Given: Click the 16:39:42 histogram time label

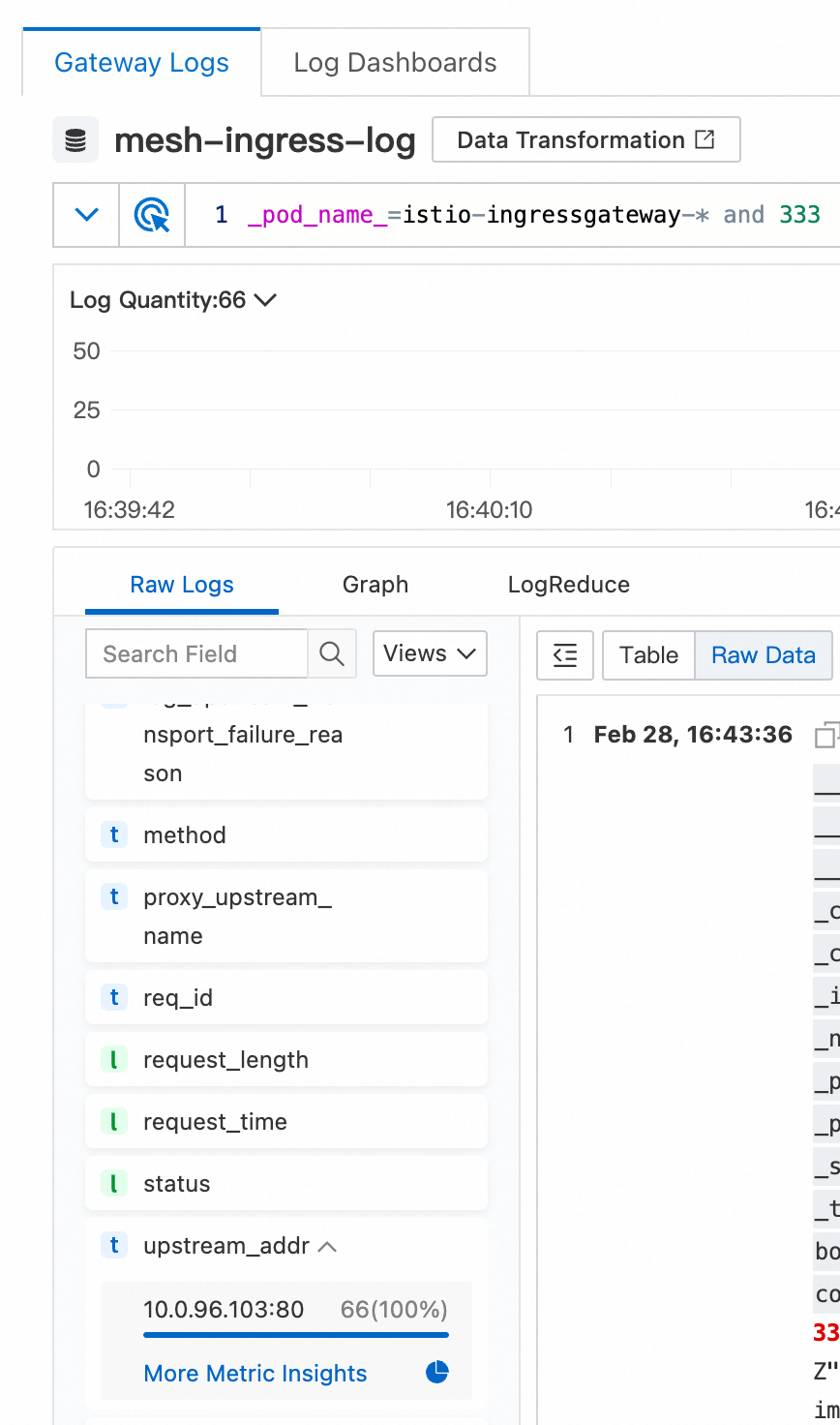Looking at the screenshot, I should (130, 510).
